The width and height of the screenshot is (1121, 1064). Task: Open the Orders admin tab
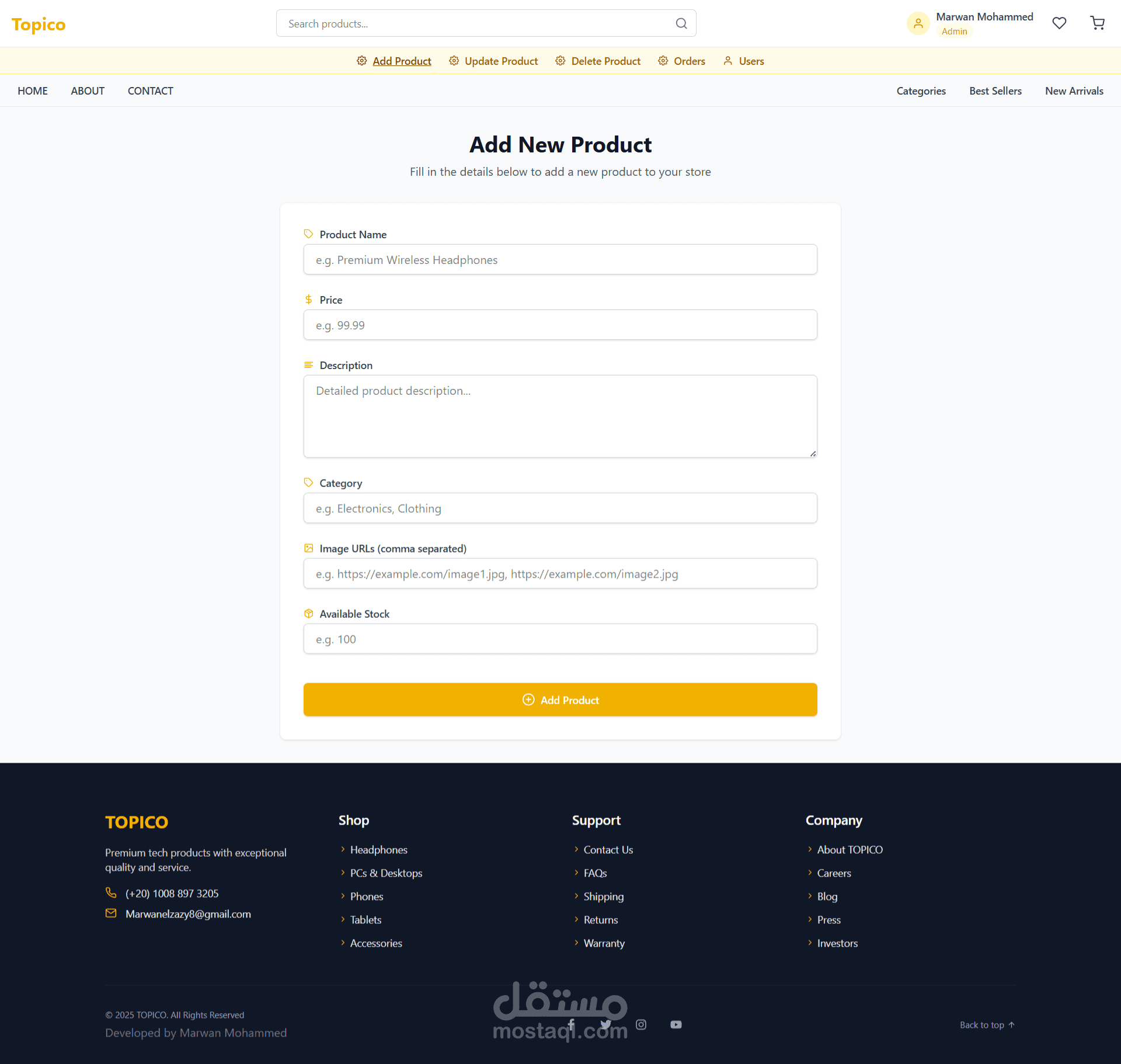689,61
